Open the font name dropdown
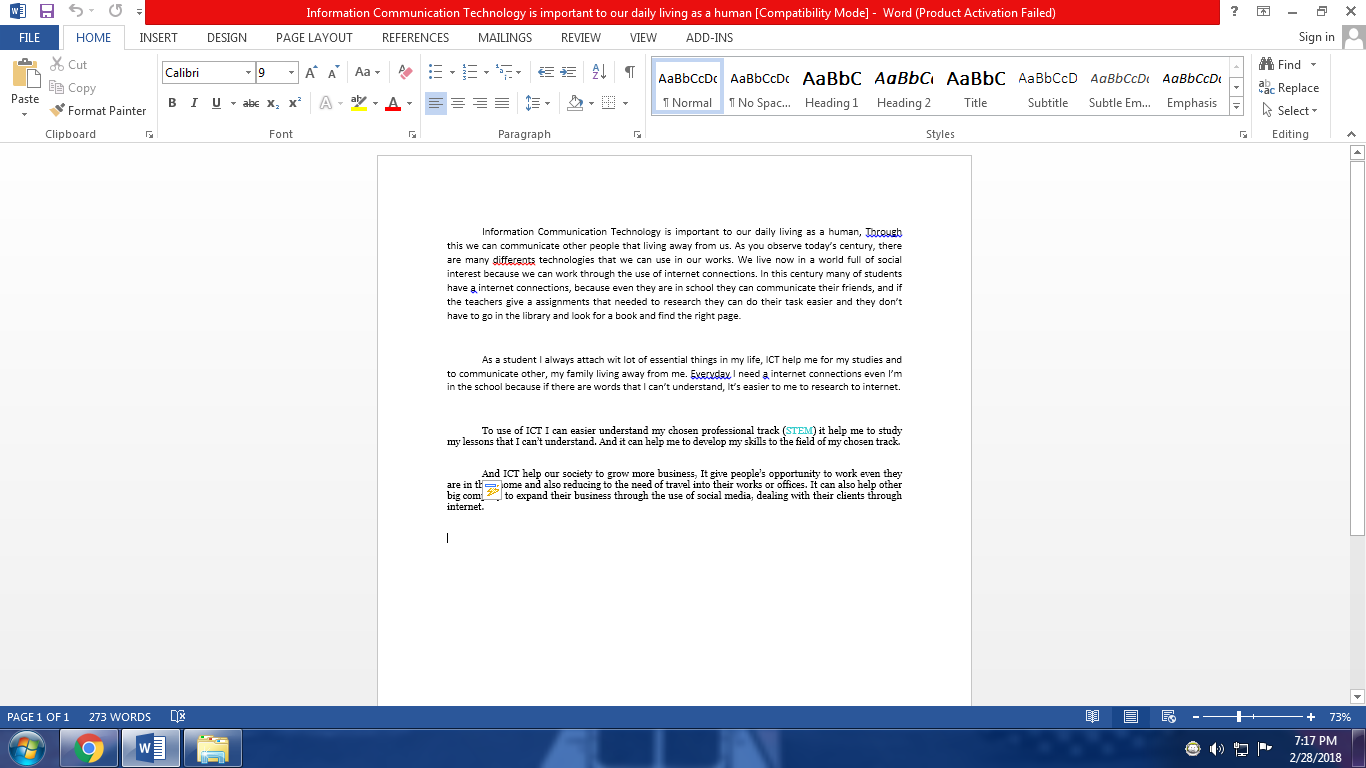1366x768 pixels. pos(247,72)
